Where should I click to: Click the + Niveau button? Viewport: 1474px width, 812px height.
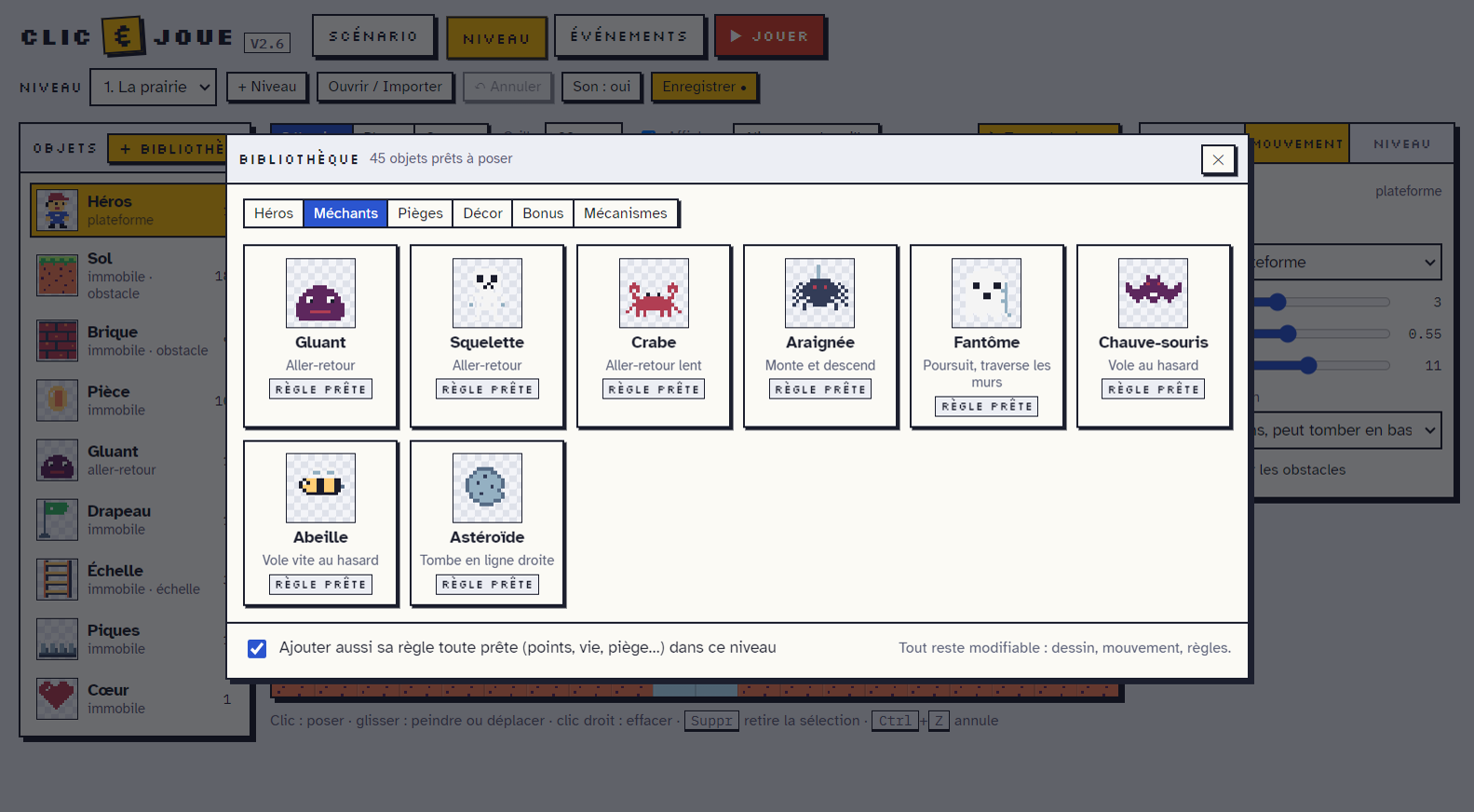[266, 87]
